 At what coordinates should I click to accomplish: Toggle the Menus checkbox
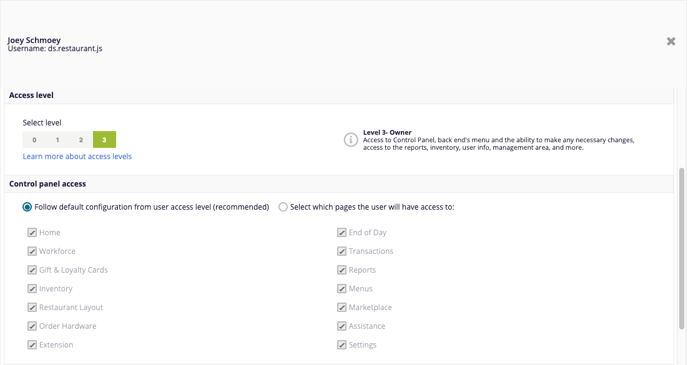pyautogui.click(x=342, y=289)
